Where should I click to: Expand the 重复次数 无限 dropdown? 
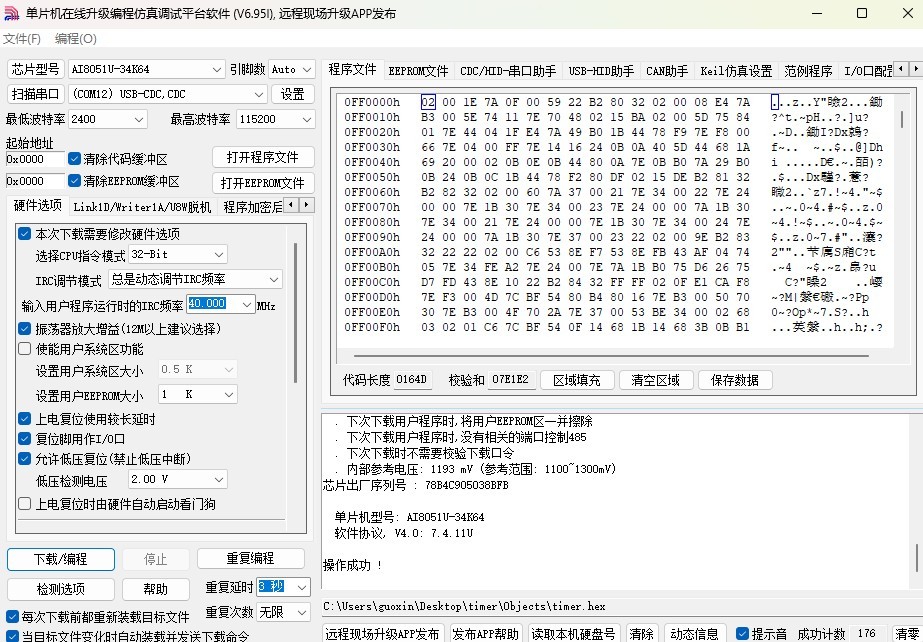pos(302,613)
